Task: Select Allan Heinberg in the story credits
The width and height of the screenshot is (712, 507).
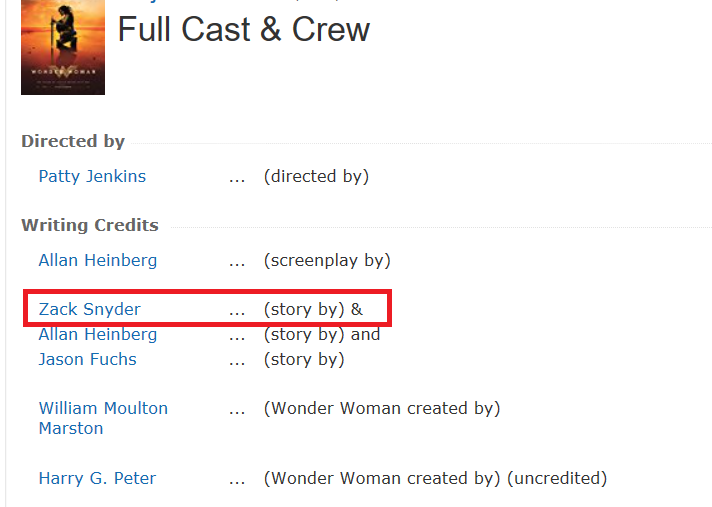Action: coord(98,334)
